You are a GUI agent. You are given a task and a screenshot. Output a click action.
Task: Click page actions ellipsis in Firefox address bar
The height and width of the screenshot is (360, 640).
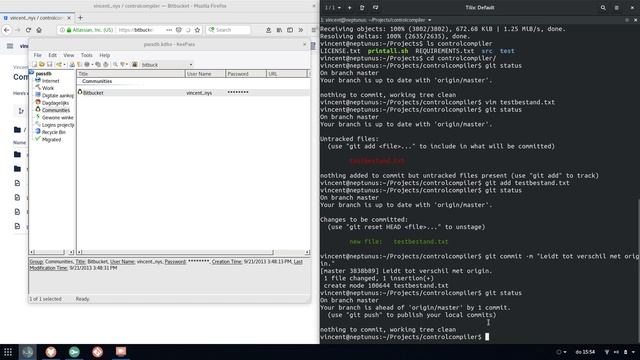(x=169, y=30)
